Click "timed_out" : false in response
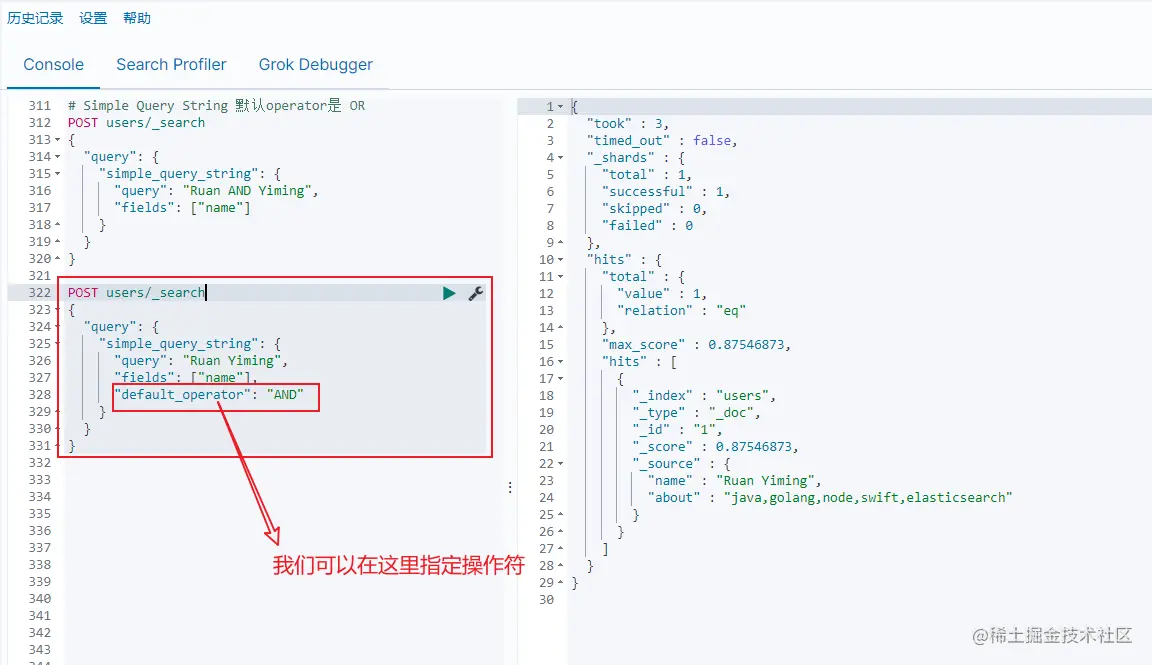Image resolution: width=1152 pixels, height=665 pixels. [661, 140]
